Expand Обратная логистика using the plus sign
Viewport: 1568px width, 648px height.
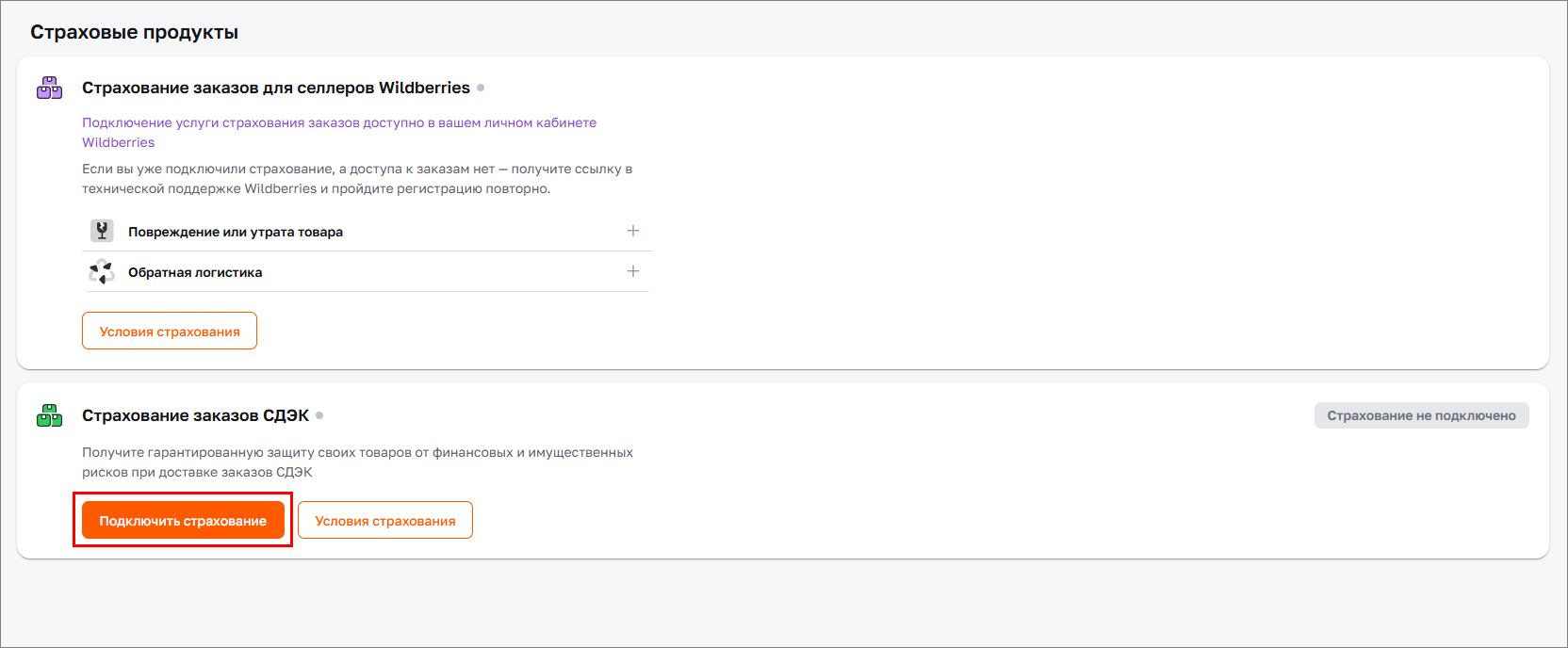click(x=633, y=271)
